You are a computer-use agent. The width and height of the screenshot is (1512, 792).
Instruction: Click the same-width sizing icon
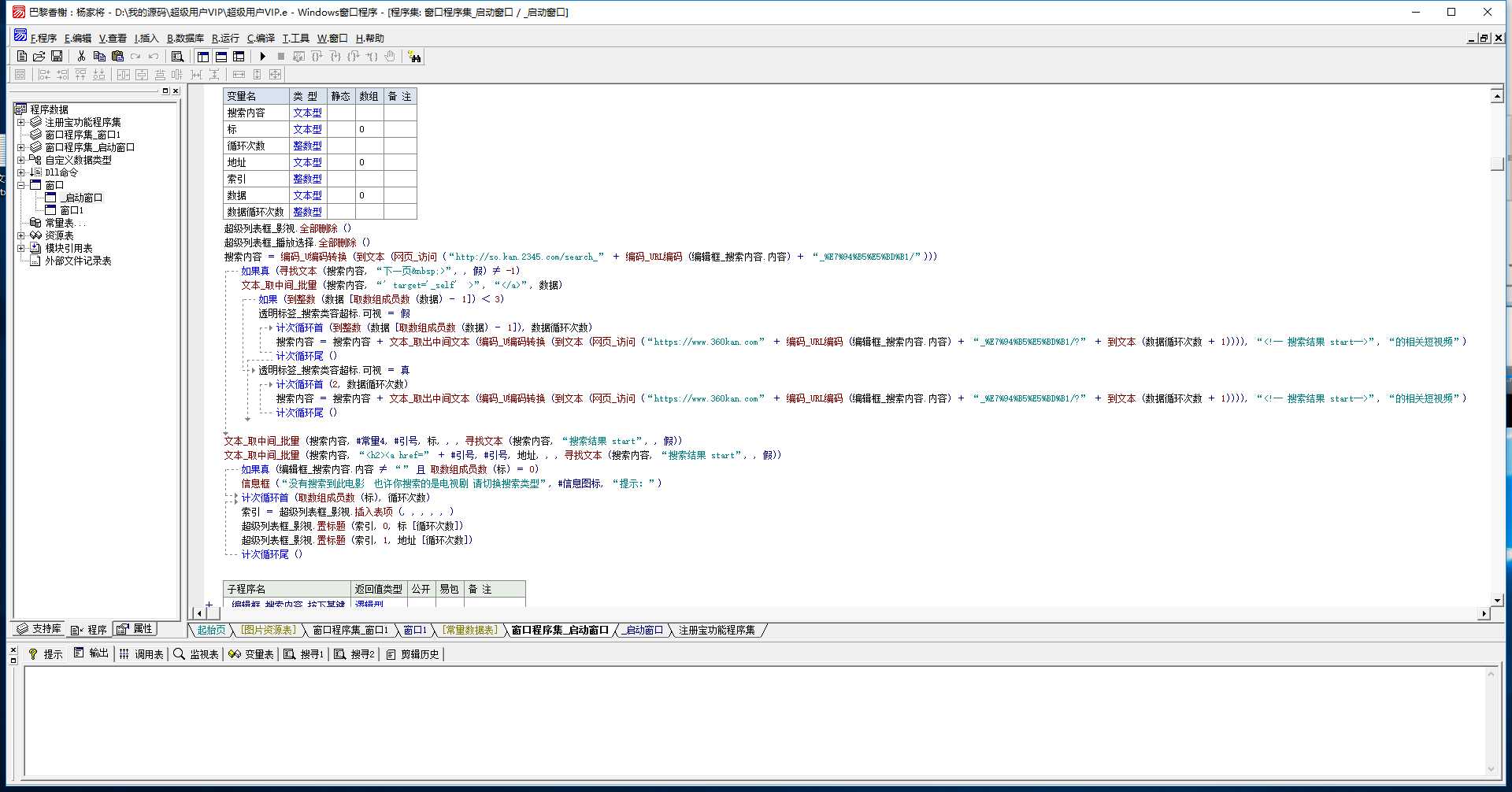point(239,74)
